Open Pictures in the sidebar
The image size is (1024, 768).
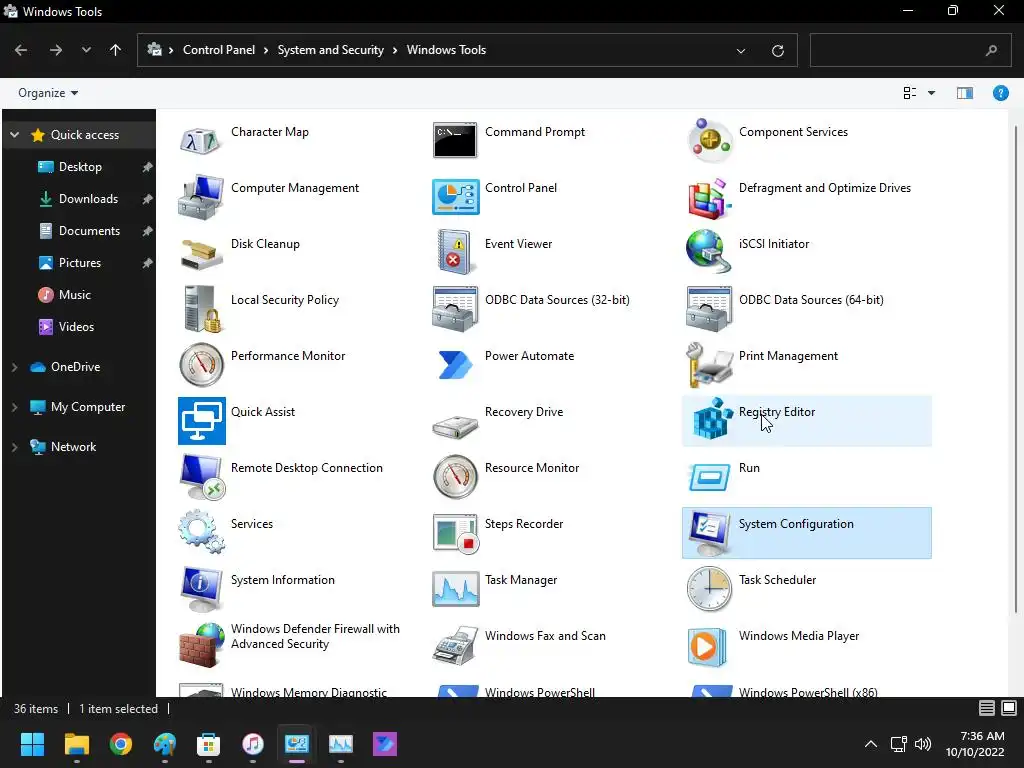pyautogui.click(x=80, y=263)
